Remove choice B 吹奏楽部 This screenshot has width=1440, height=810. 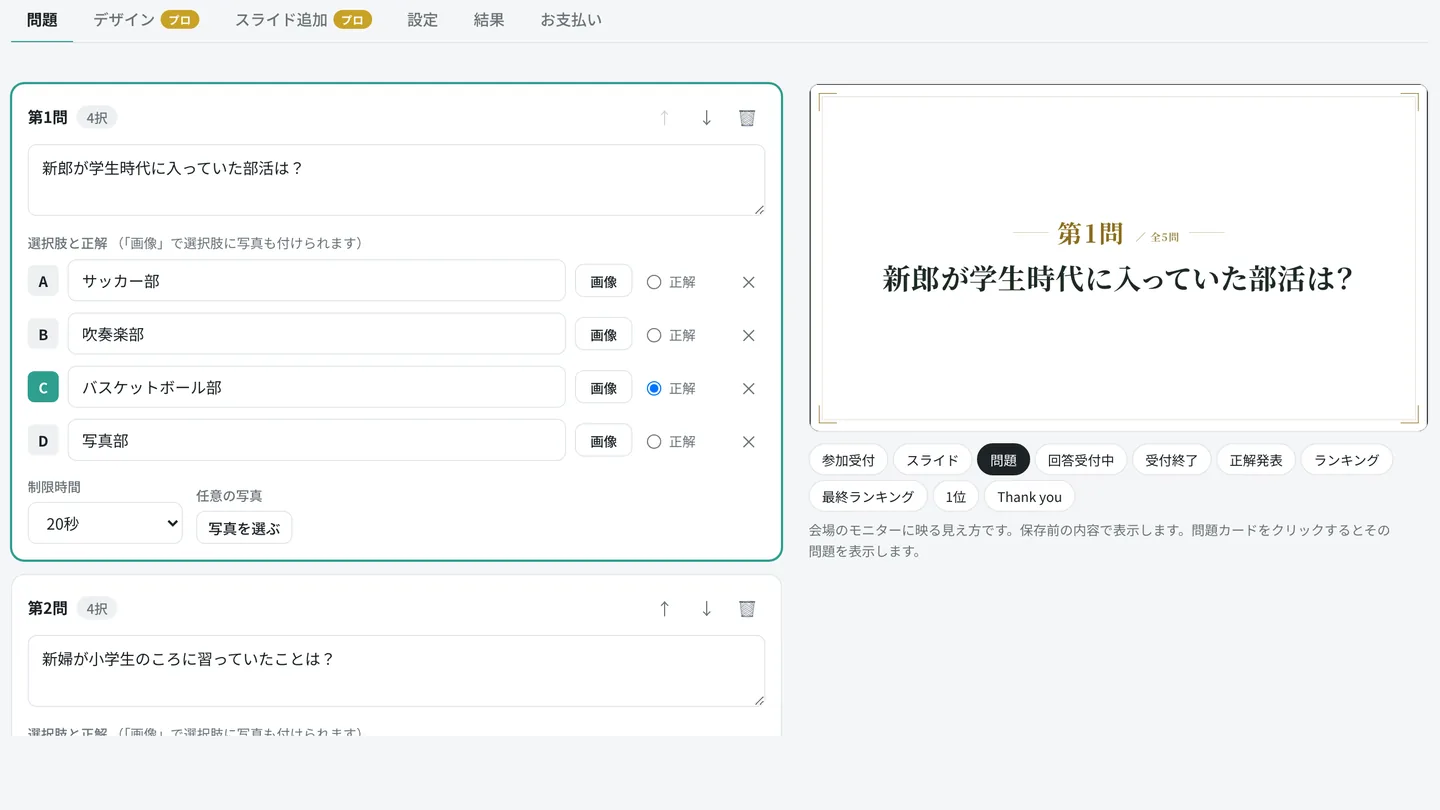(748, 335)
